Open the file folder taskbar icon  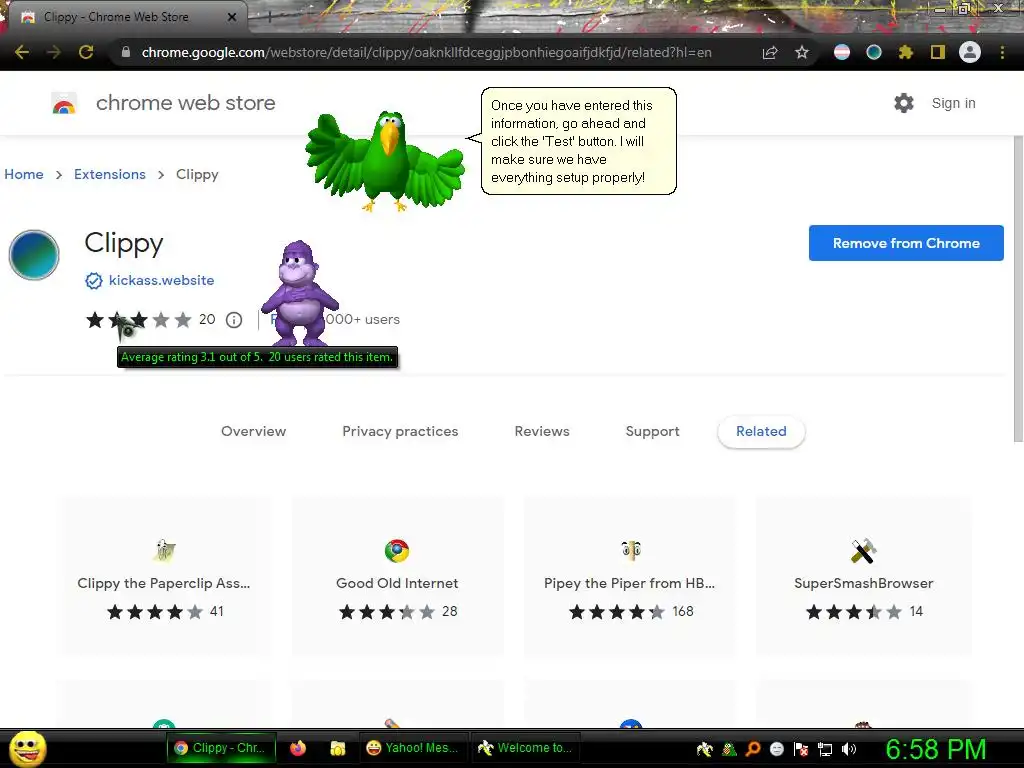tap(338, 748)
